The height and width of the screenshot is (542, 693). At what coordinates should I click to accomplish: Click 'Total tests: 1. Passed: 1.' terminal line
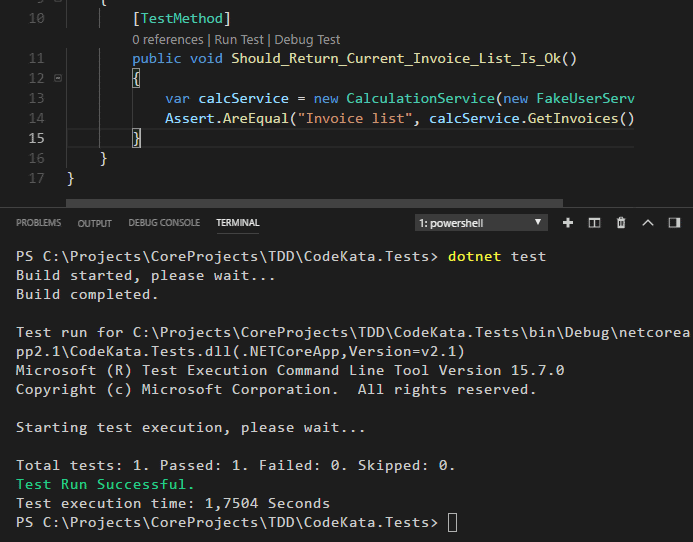[236, 466]
